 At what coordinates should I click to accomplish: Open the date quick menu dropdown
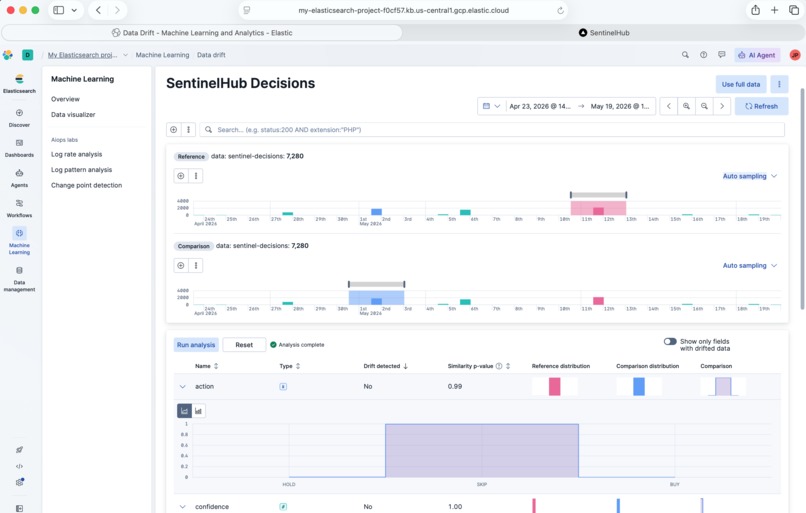coord(491,106)
